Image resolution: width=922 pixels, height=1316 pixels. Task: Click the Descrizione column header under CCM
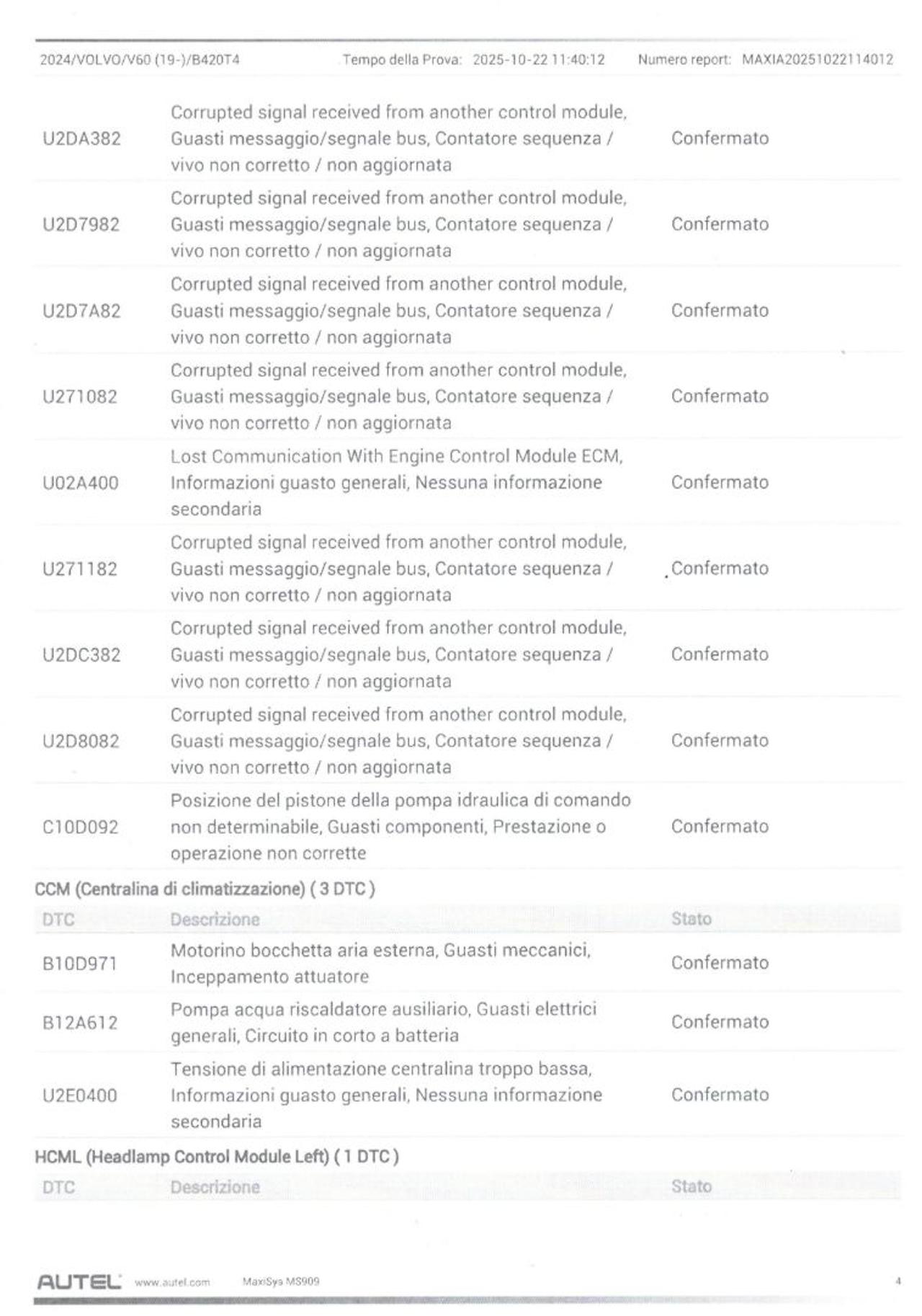click(x=215, y=920)
